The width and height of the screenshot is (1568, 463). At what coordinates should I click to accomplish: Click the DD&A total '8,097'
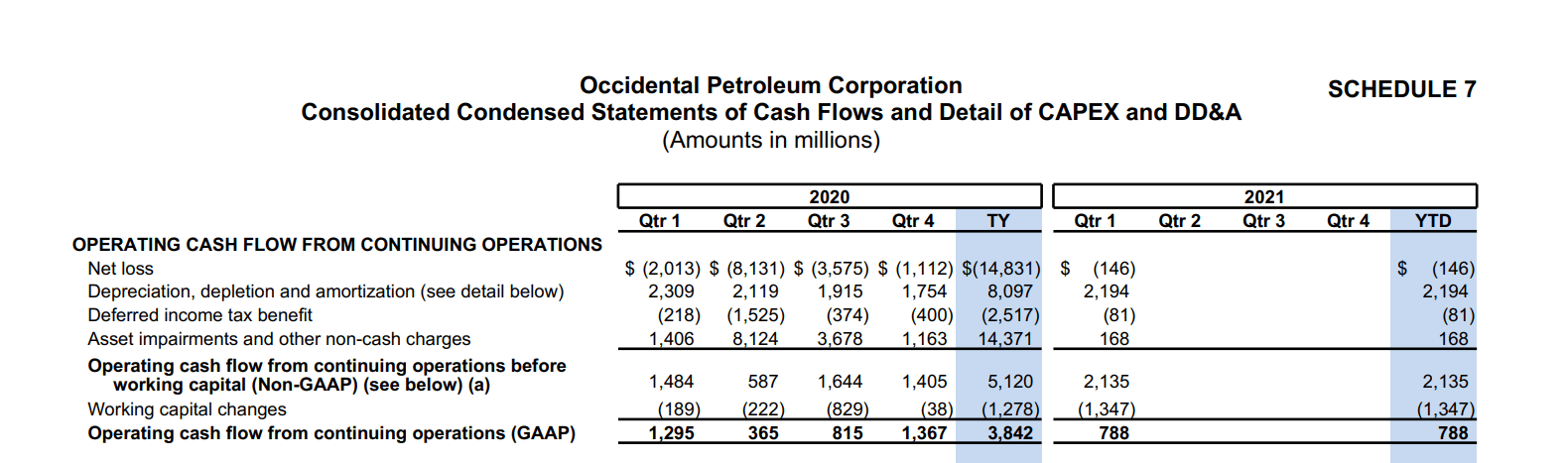pos(1010,291)
